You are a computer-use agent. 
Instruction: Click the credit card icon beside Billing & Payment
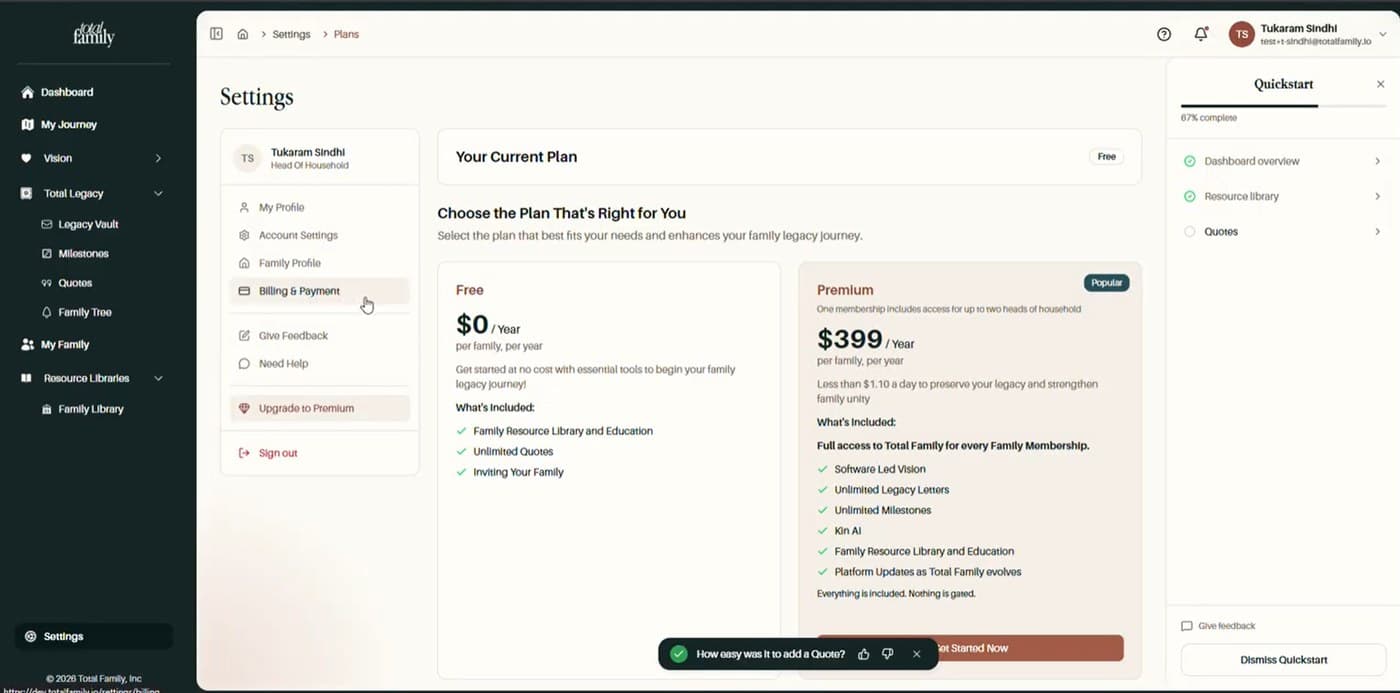point(244,291)
